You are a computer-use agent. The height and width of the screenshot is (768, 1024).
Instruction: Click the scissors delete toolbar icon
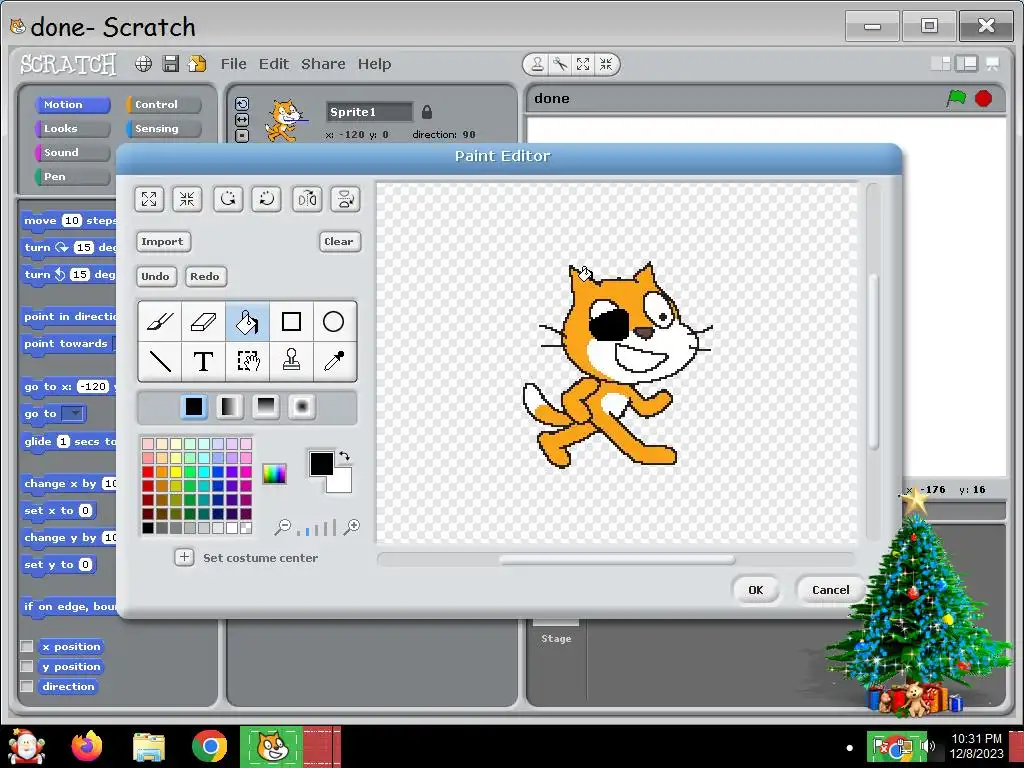click(x=560, y=64)
